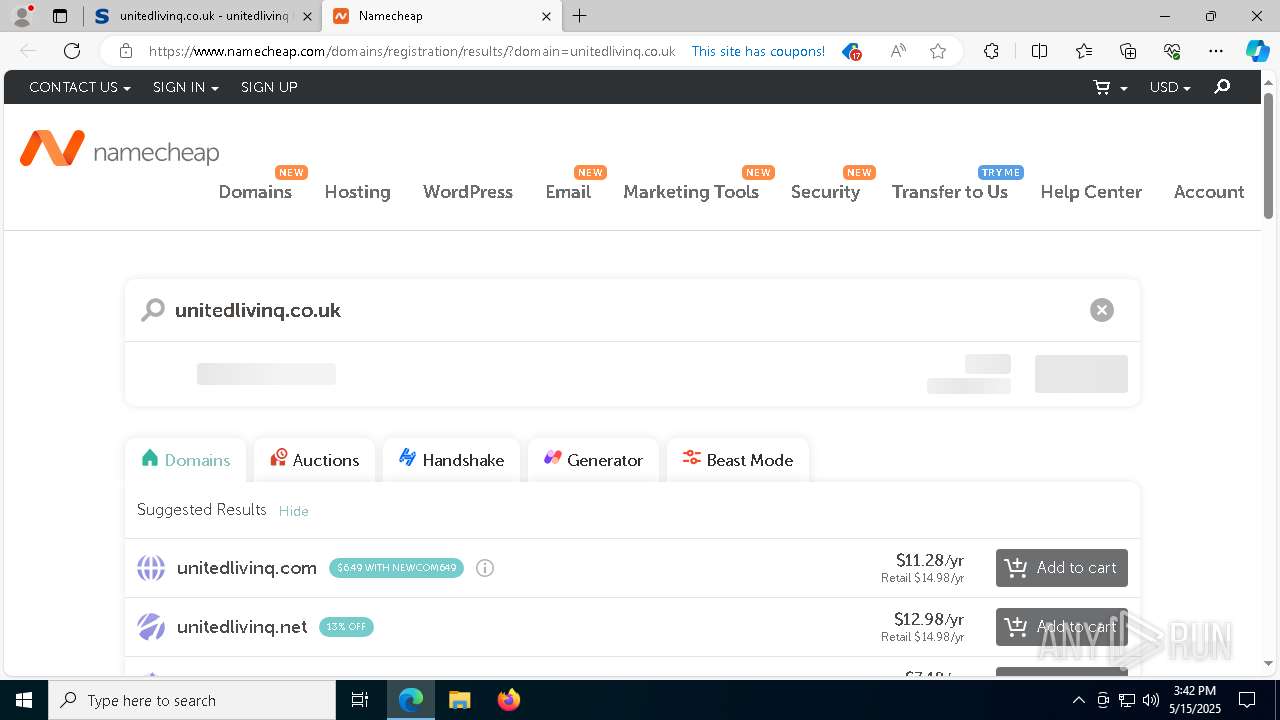The height and width of the screenshot is (720, 1280).
Task: Close the Namecheap tab
Action: click(x=546, y=16)
